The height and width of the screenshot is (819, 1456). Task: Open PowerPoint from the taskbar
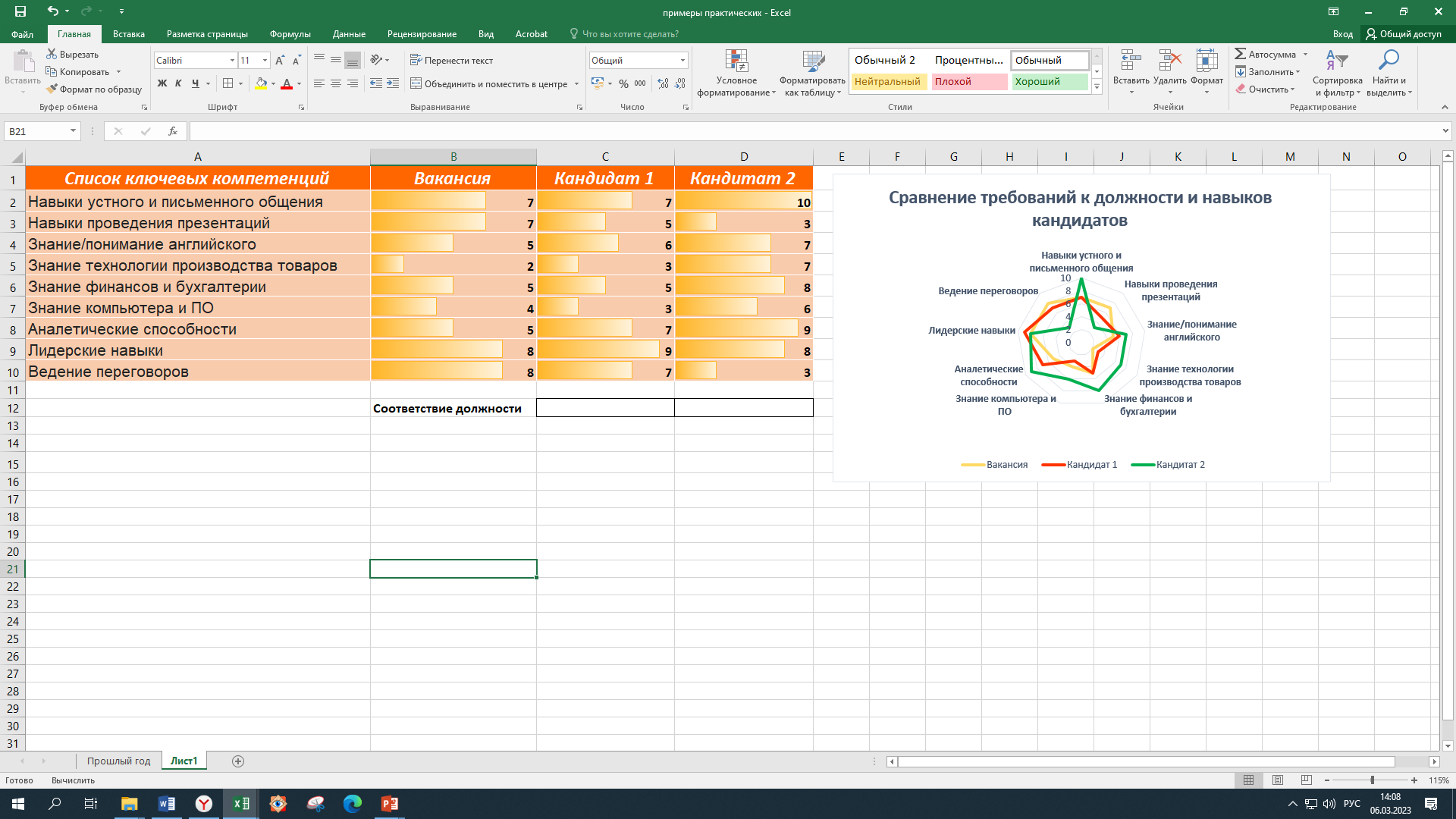pyautogui.click(x=389, y=804)
